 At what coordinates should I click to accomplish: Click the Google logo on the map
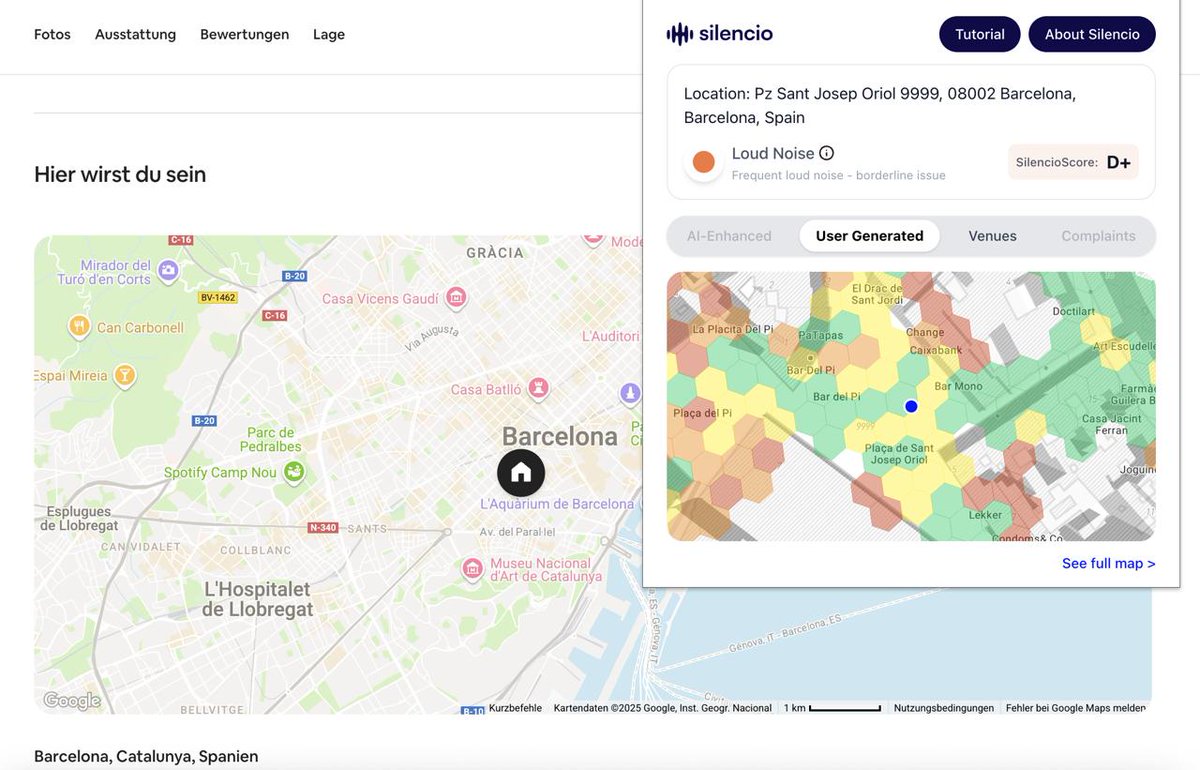(x=71, y=700)
